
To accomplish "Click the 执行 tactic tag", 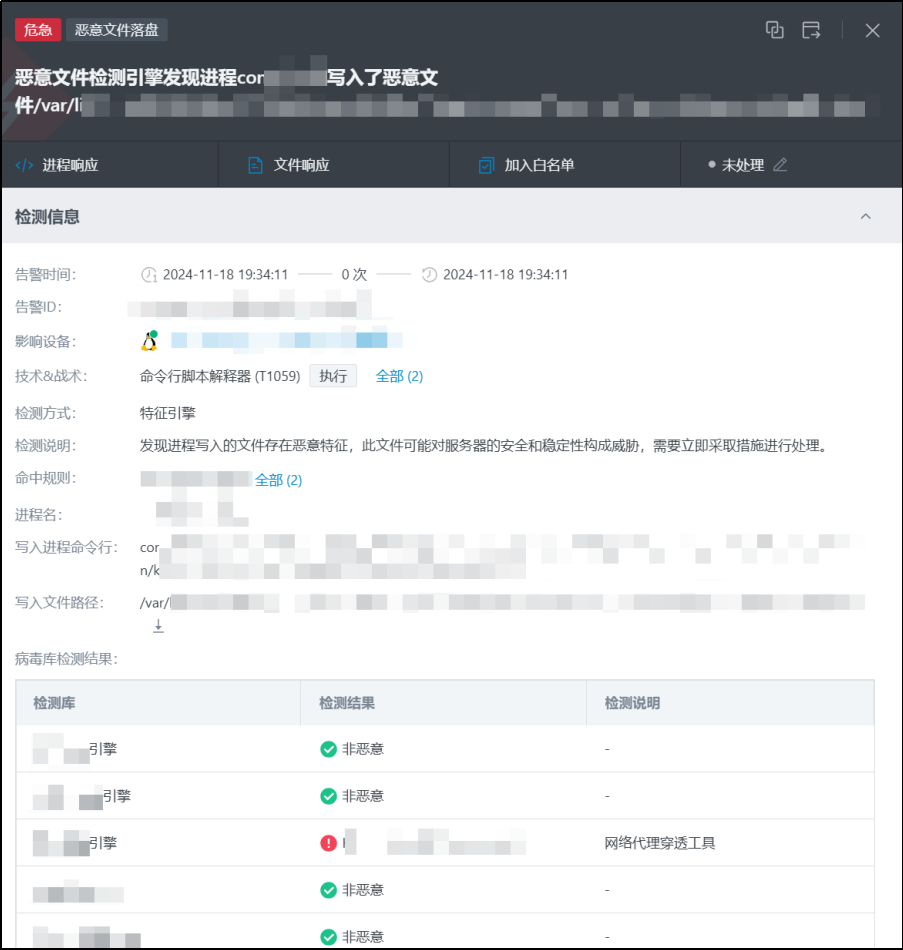I will [x=333, y=376].
